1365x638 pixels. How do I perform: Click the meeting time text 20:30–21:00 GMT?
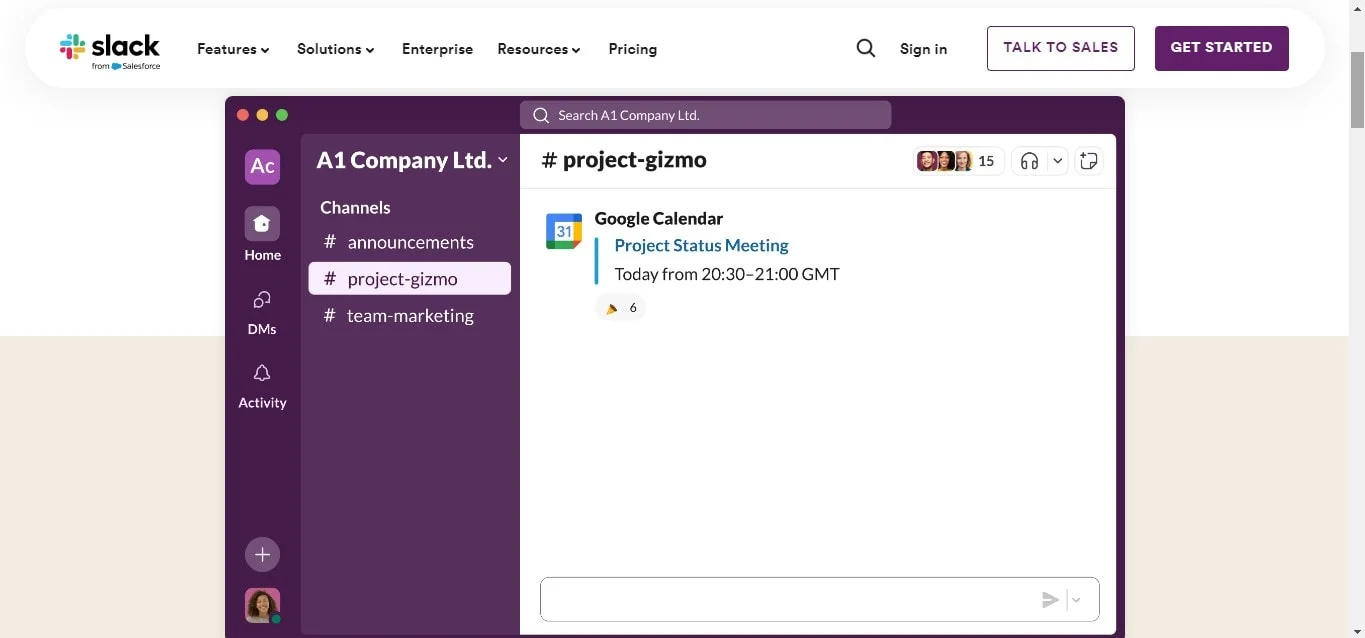click(770, 274)
